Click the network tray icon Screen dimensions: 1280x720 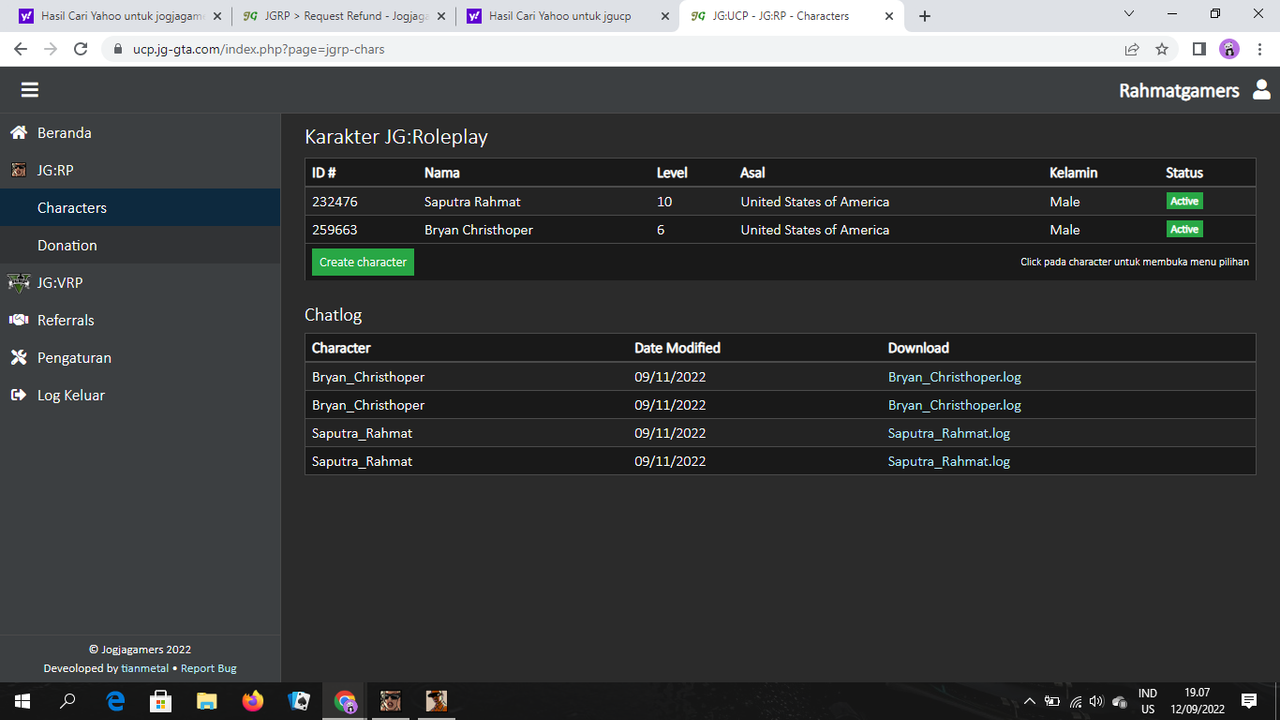tap(1075, 702)
